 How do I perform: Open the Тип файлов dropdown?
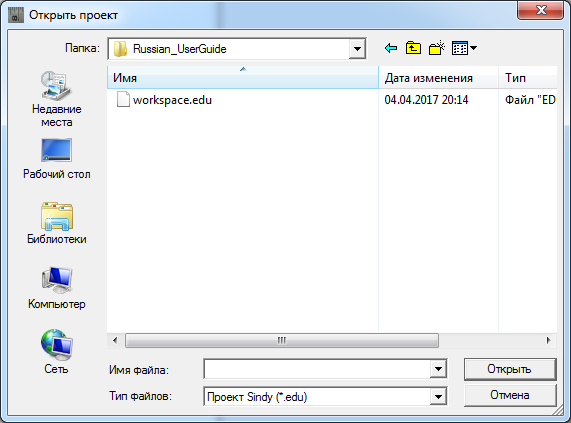point(438,396)
